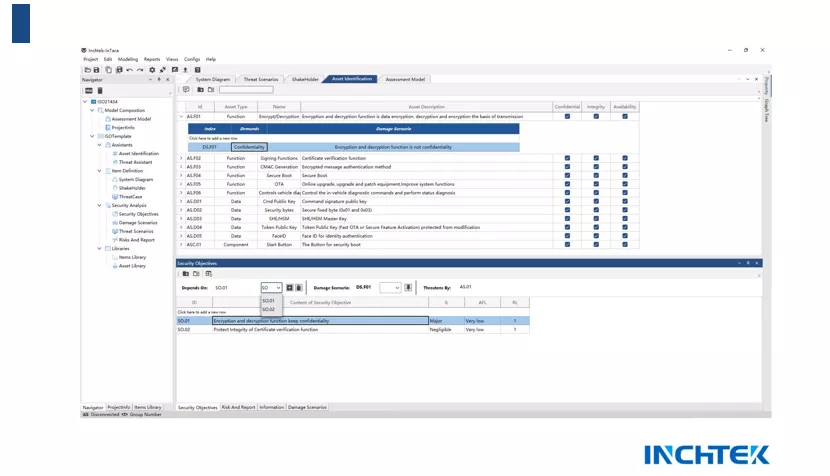Viewport: 830px width, 476px height.
Task: Click the open project folder icon
Action: 87,70
